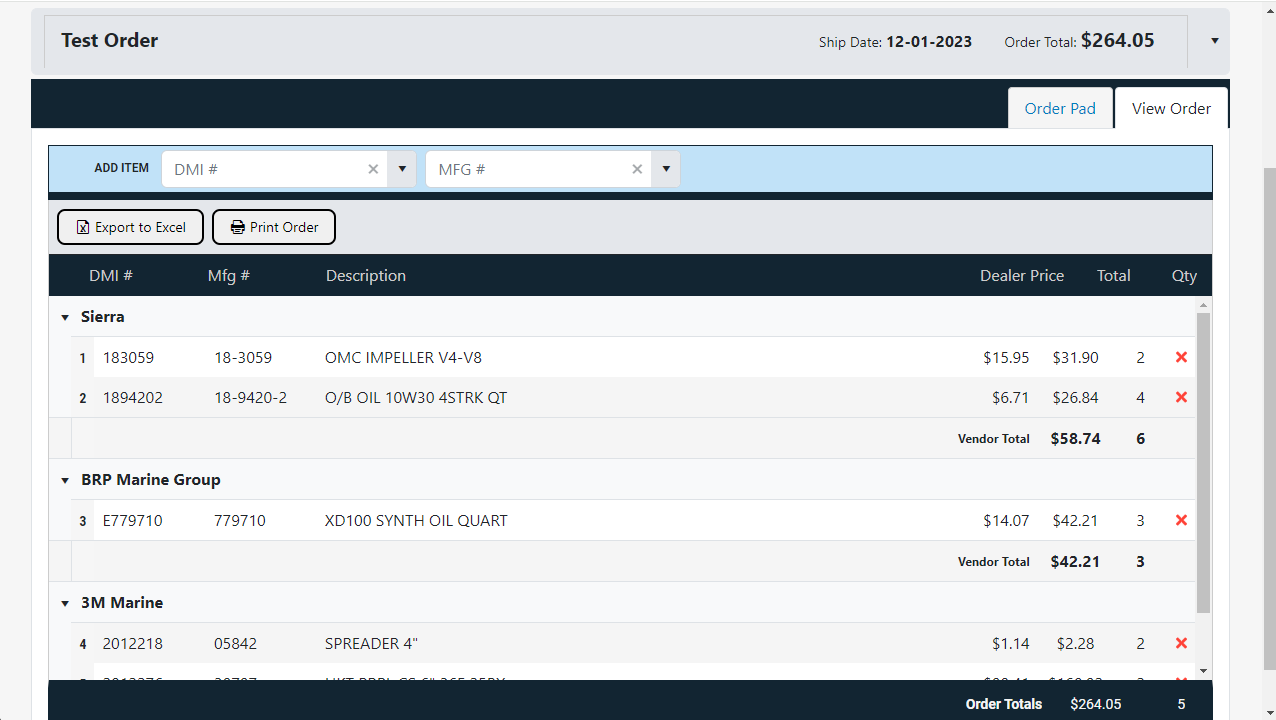1276x720 pixels.
Task: Click the Sierra Vendor Total $58.74
Action: pos(1076,438)
